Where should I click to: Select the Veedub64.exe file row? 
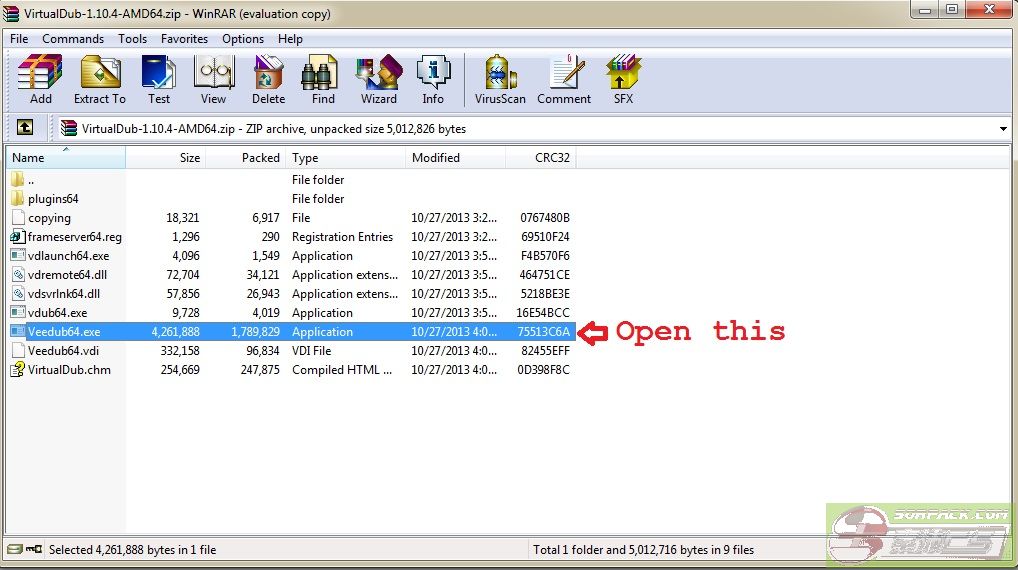click(64, 332)
